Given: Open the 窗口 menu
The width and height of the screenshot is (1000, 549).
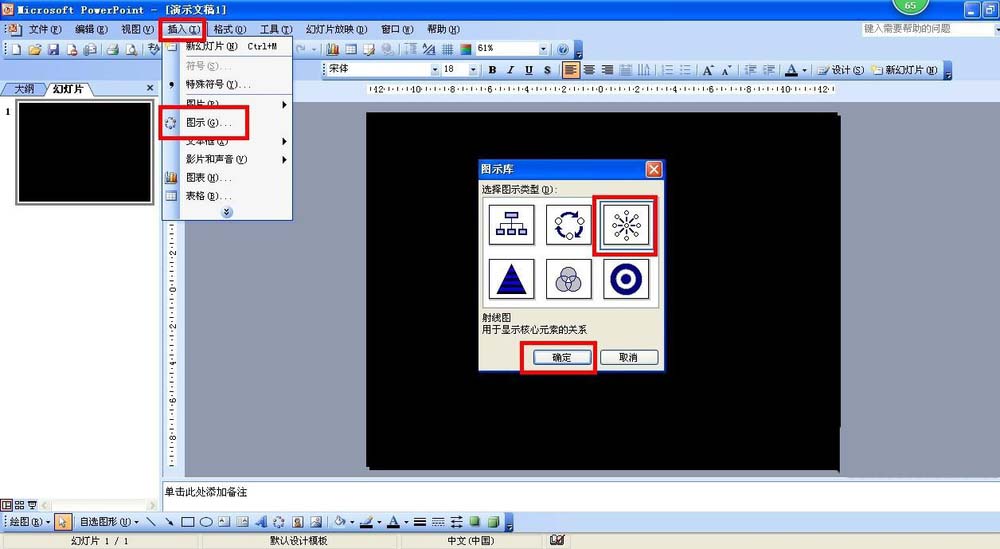Looking at the screenshot, I should tap(397, 29).
